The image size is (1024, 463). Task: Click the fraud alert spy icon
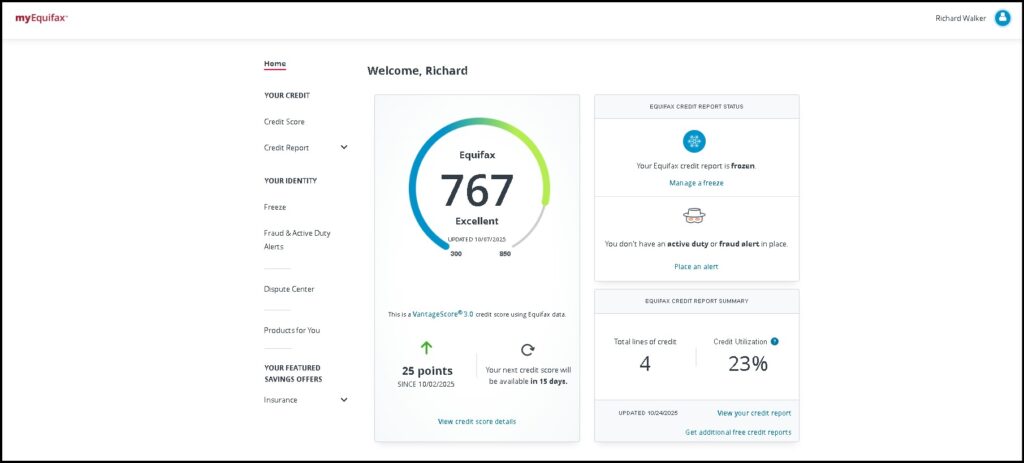pyautogui.click(x=694, y=215)
